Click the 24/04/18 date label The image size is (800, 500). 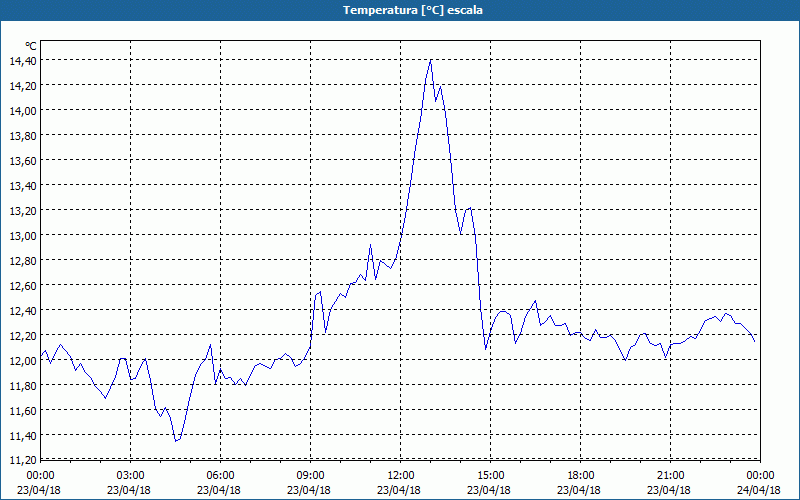[759, 490]
